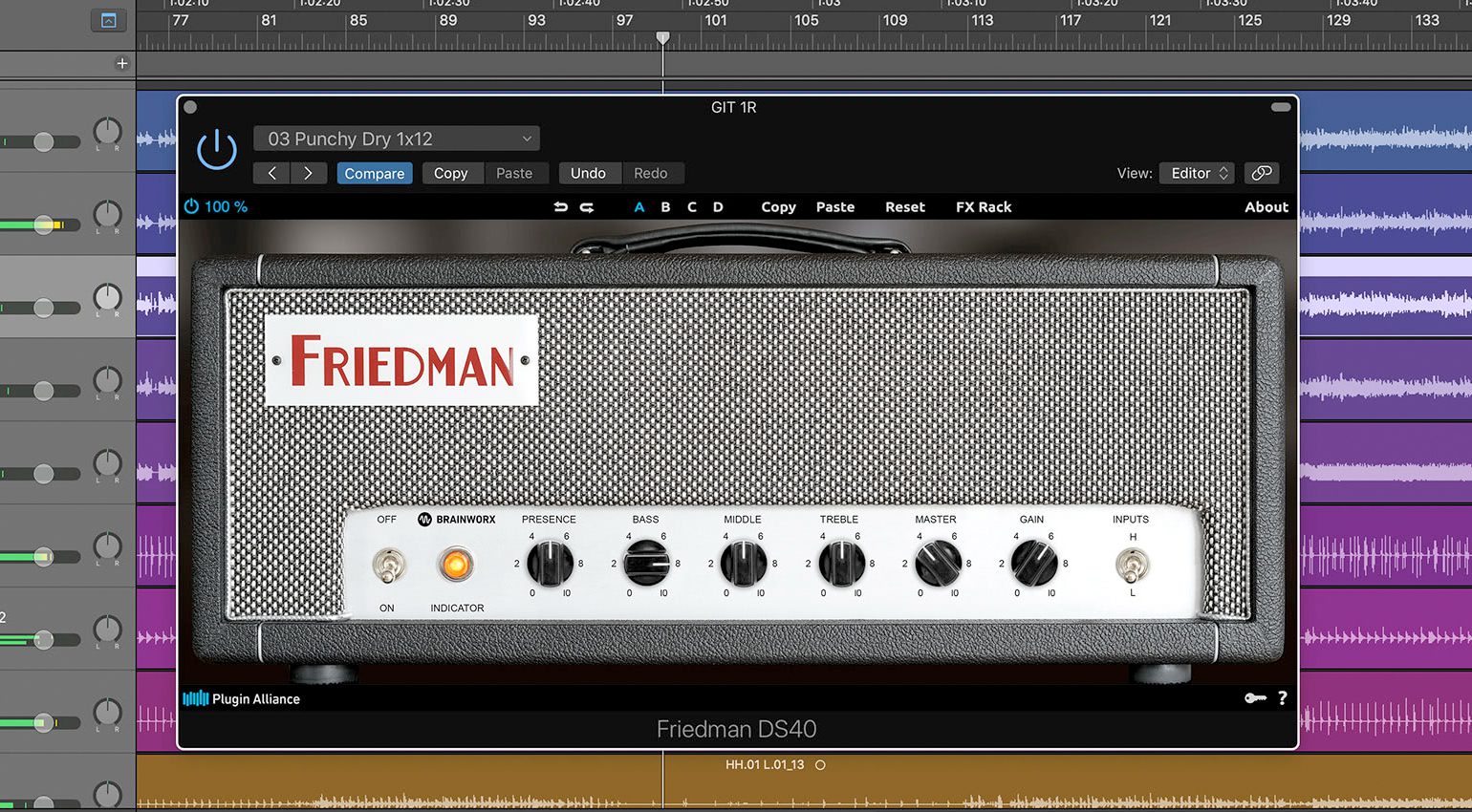Click the TREBLE knob

click(841, 564)
